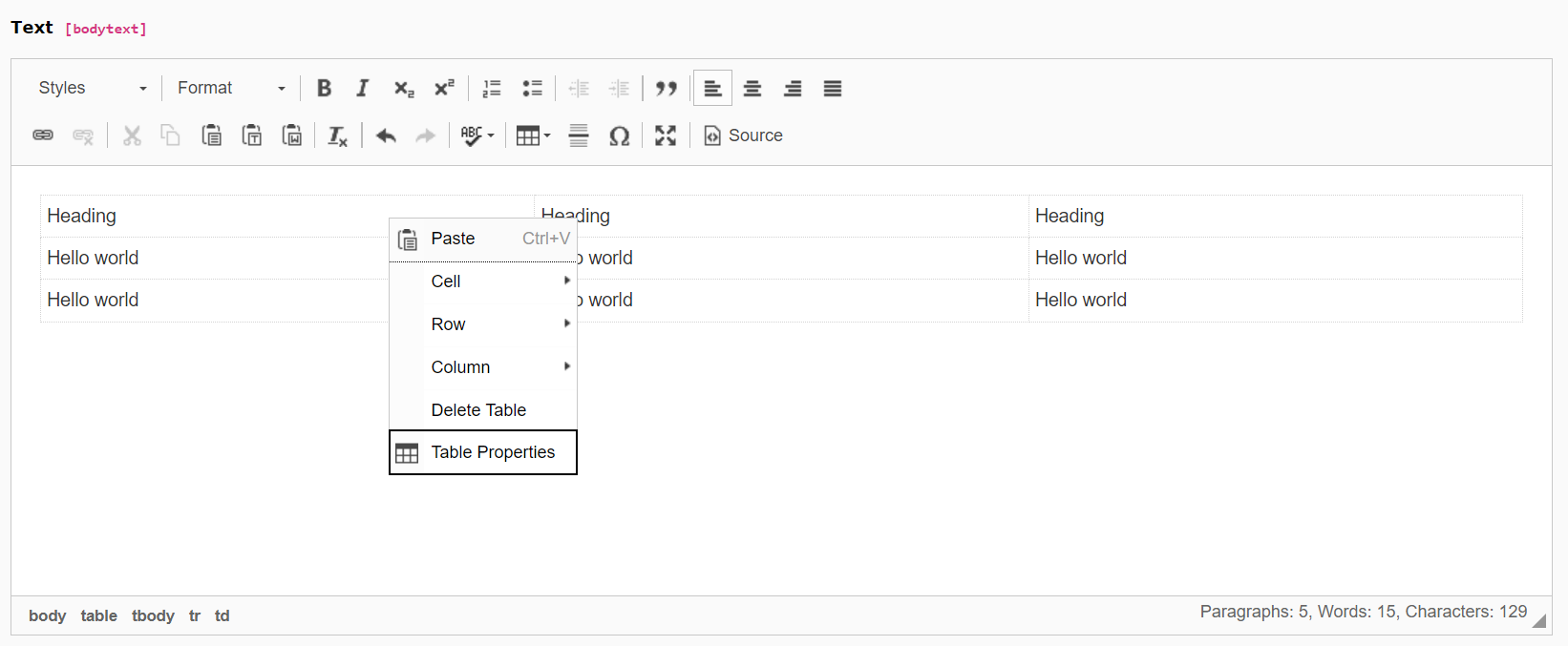Click the toolbar paste icon
Screen dimensions: 1568x646
click(211, 135)
